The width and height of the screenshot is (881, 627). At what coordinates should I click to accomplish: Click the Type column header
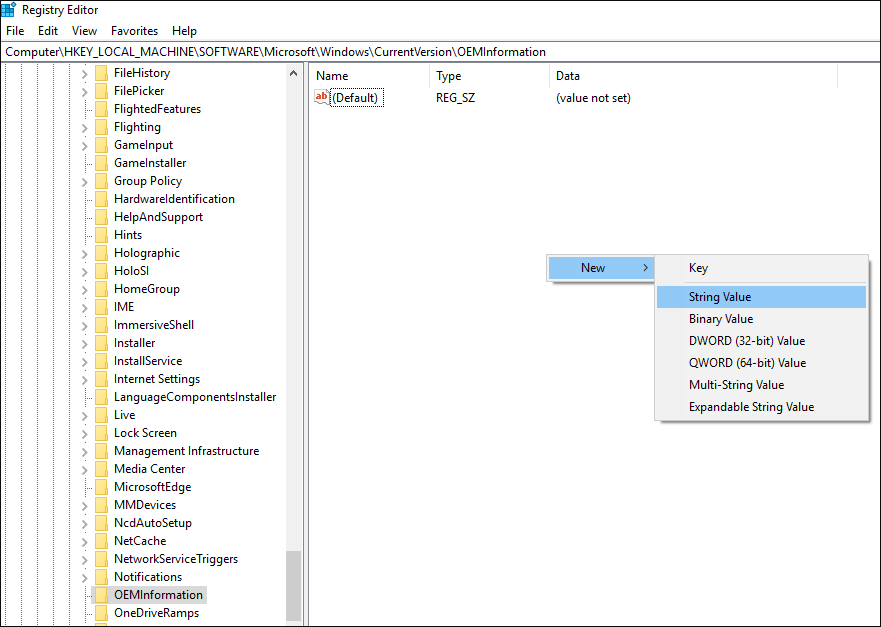489,76
